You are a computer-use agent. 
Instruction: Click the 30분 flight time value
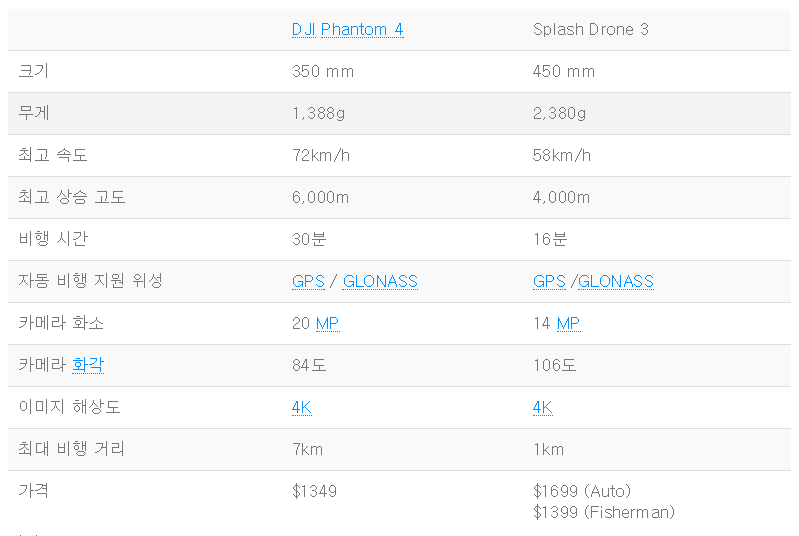(x=309, y=239)
